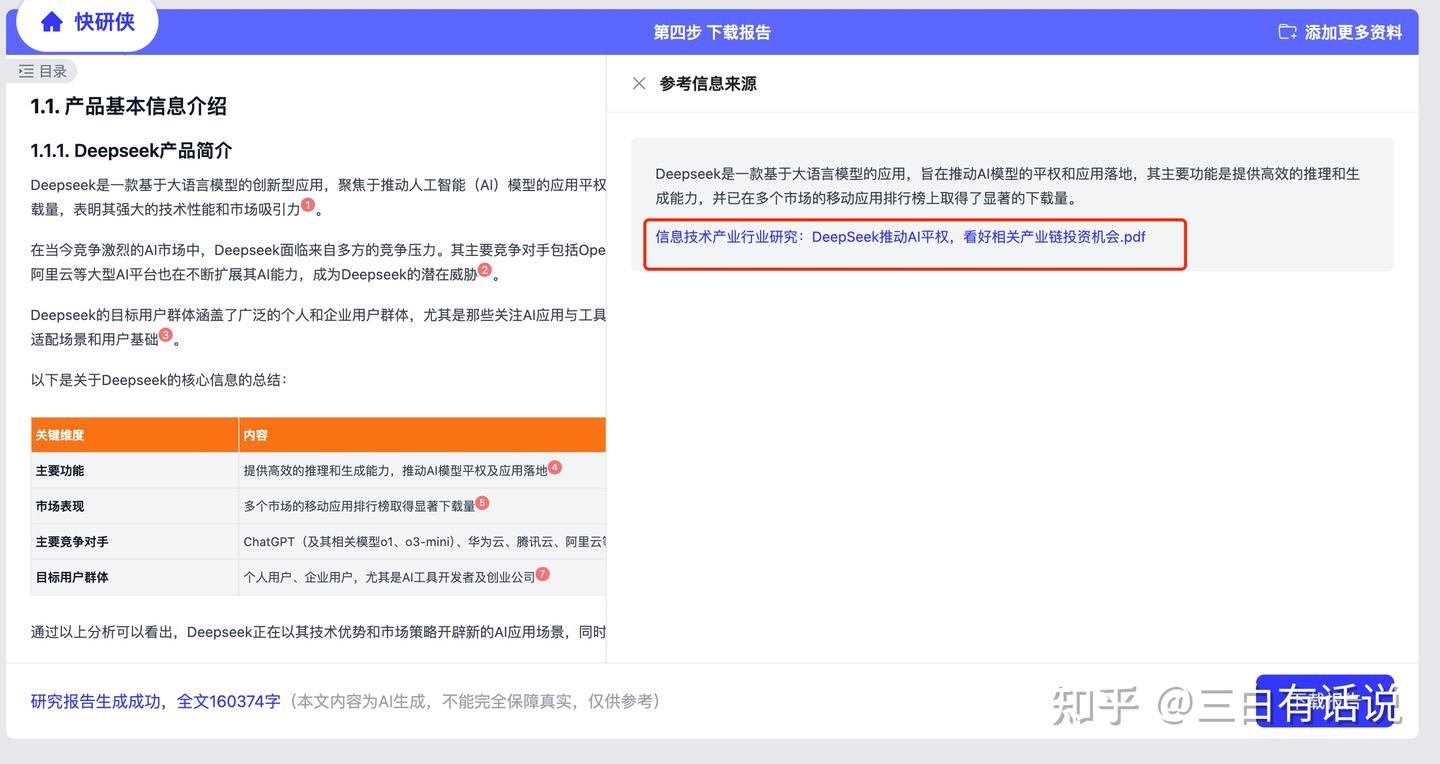The height and width of the screenshot is (764, 1440).
Task: Click the 添加更多资料 label
Action: click(x=1353, y=32)
